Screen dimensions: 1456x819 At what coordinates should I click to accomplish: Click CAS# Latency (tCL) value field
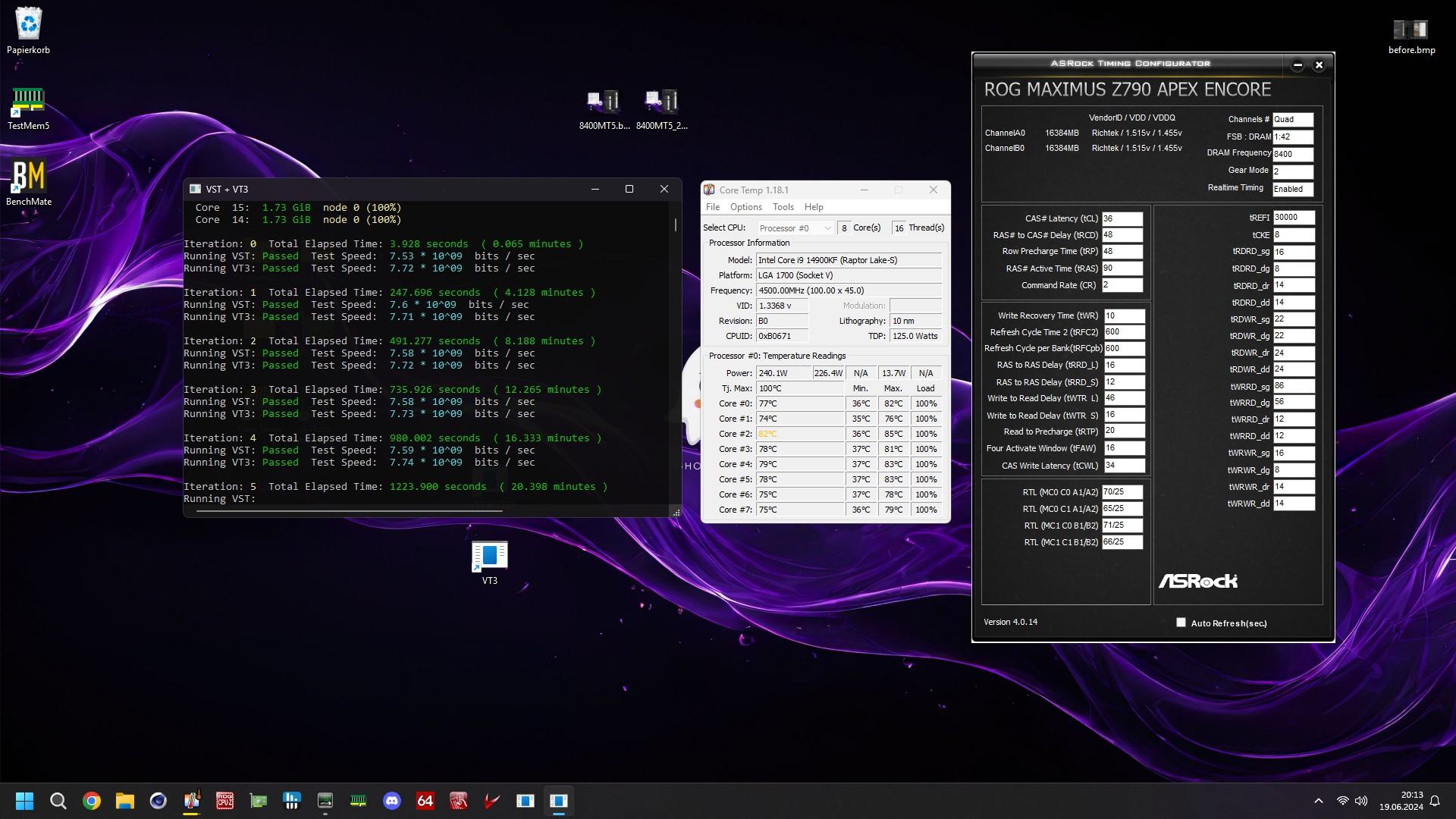click(x=1122, y=218)
